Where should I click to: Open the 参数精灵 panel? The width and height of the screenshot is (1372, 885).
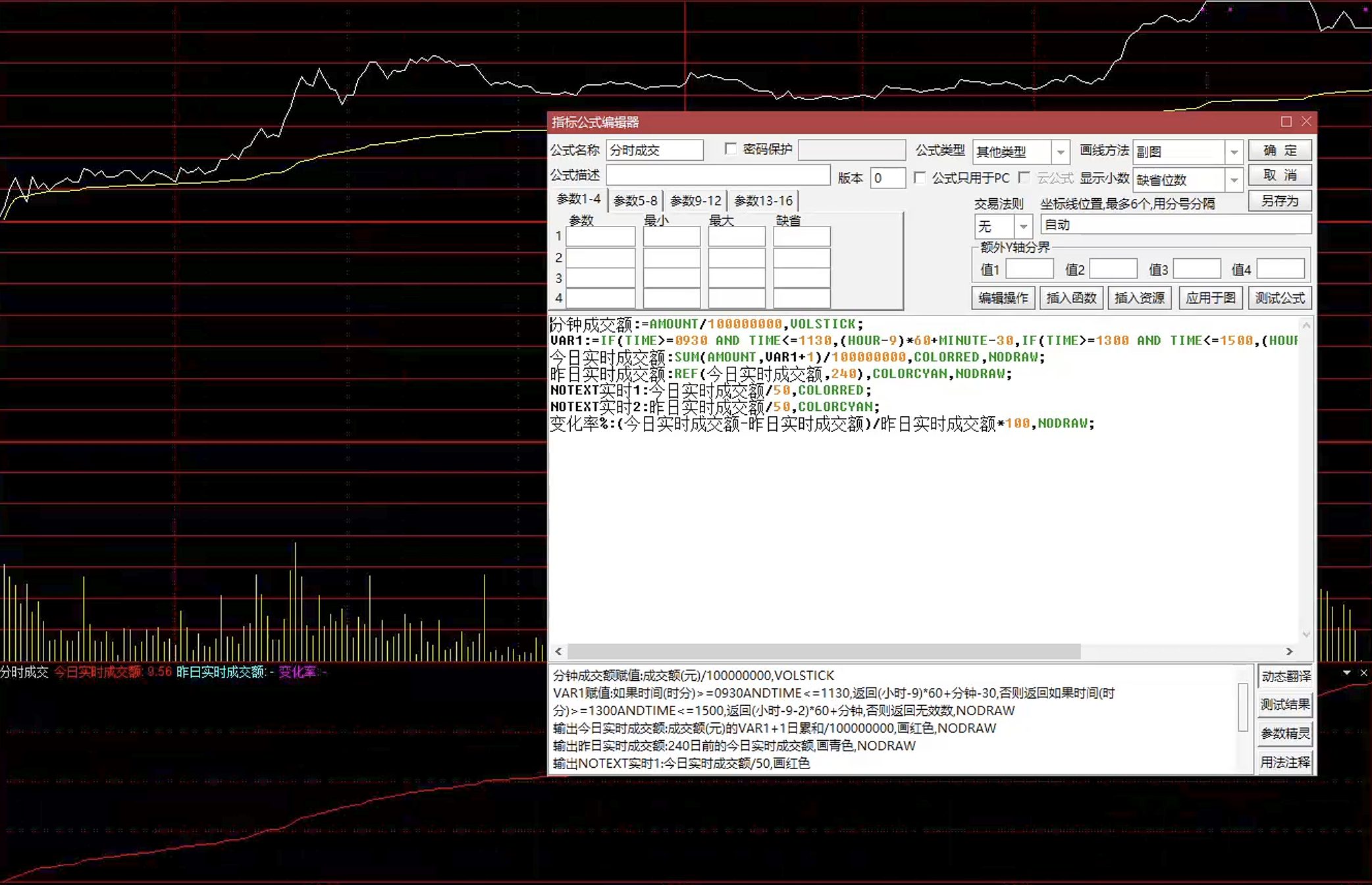(x=1285, y=734)
